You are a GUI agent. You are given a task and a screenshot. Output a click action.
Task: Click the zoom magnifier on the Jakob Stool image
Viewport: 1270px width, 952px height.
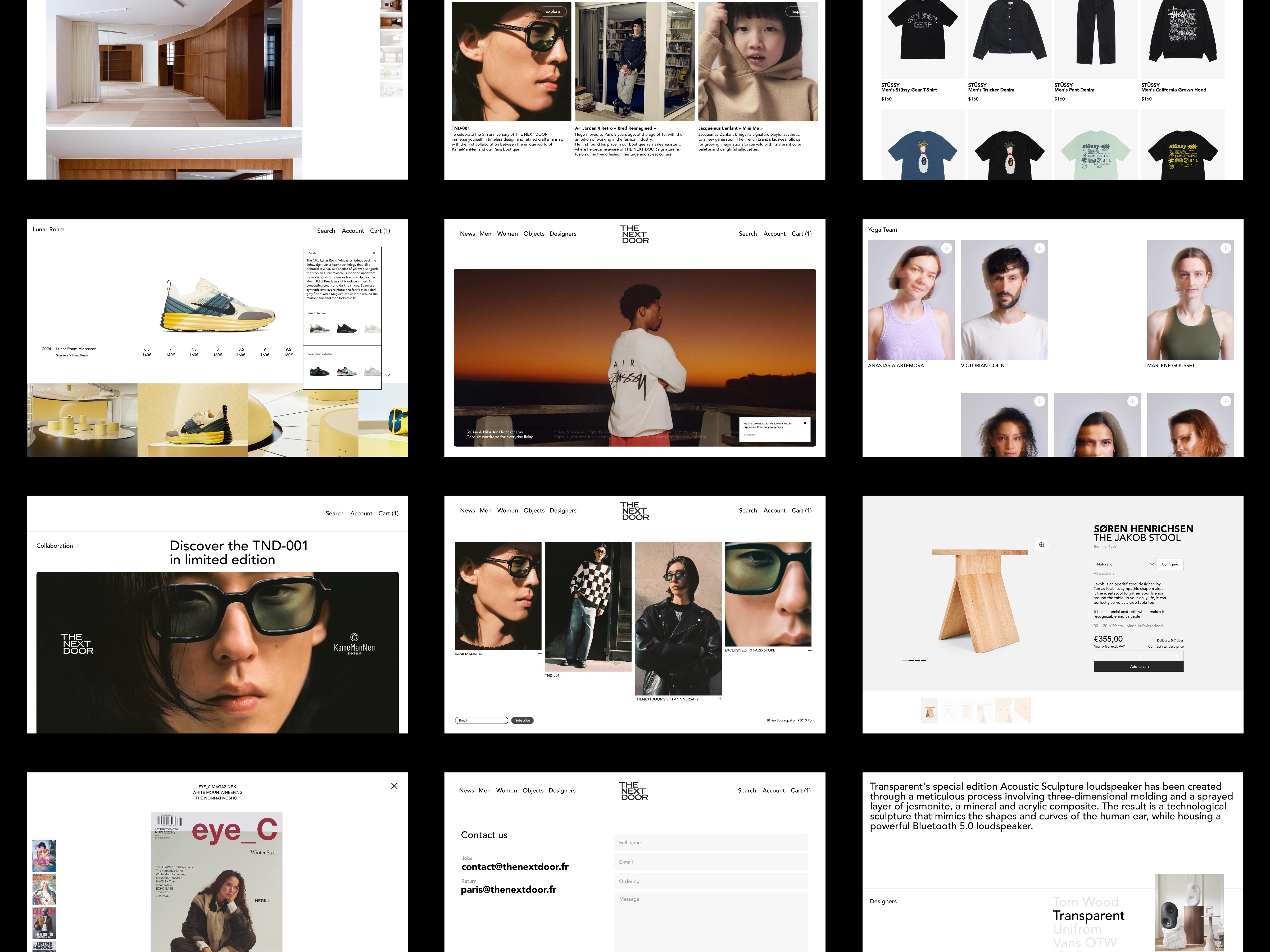(x=1041, y=544)
